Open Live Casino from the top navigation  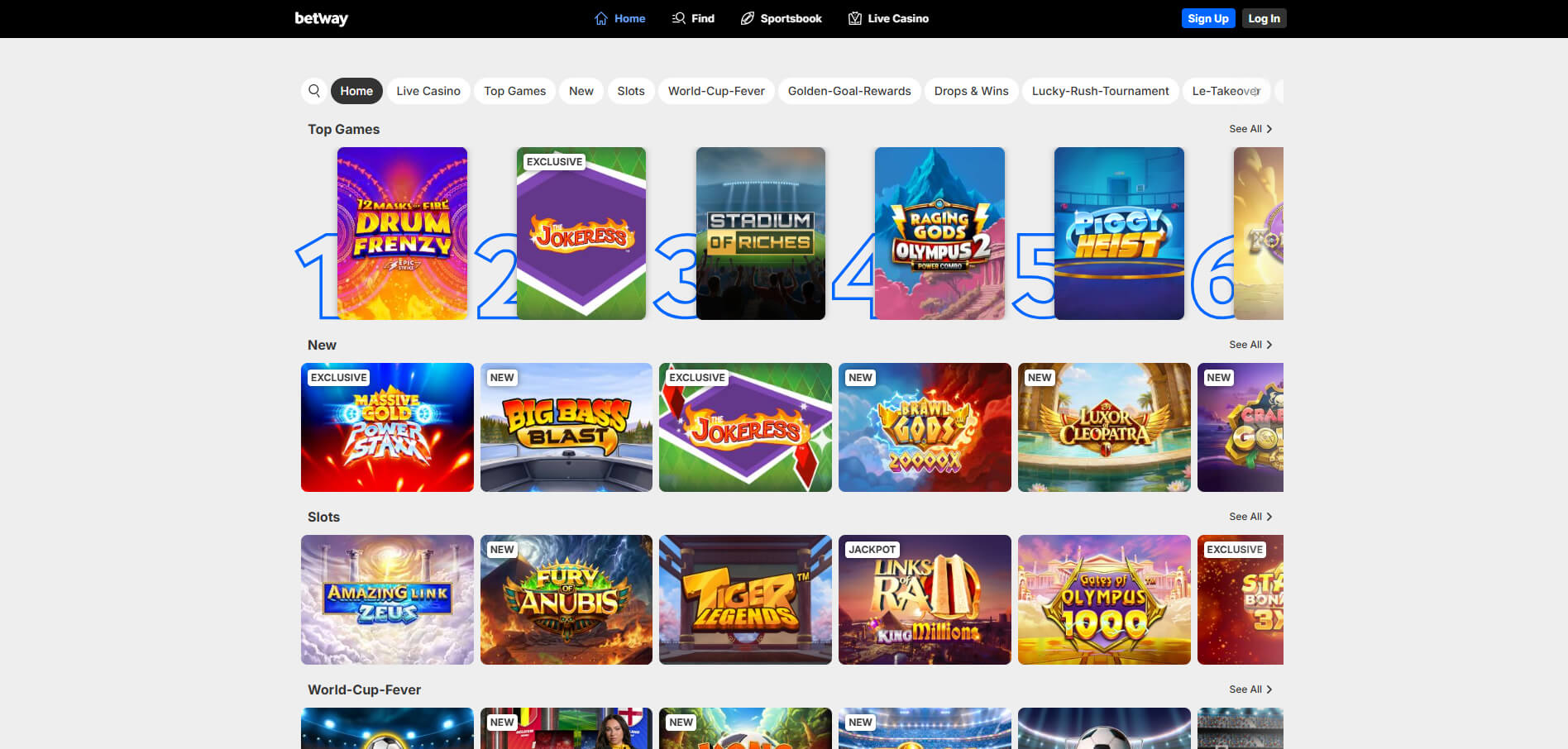click(888, 18)
